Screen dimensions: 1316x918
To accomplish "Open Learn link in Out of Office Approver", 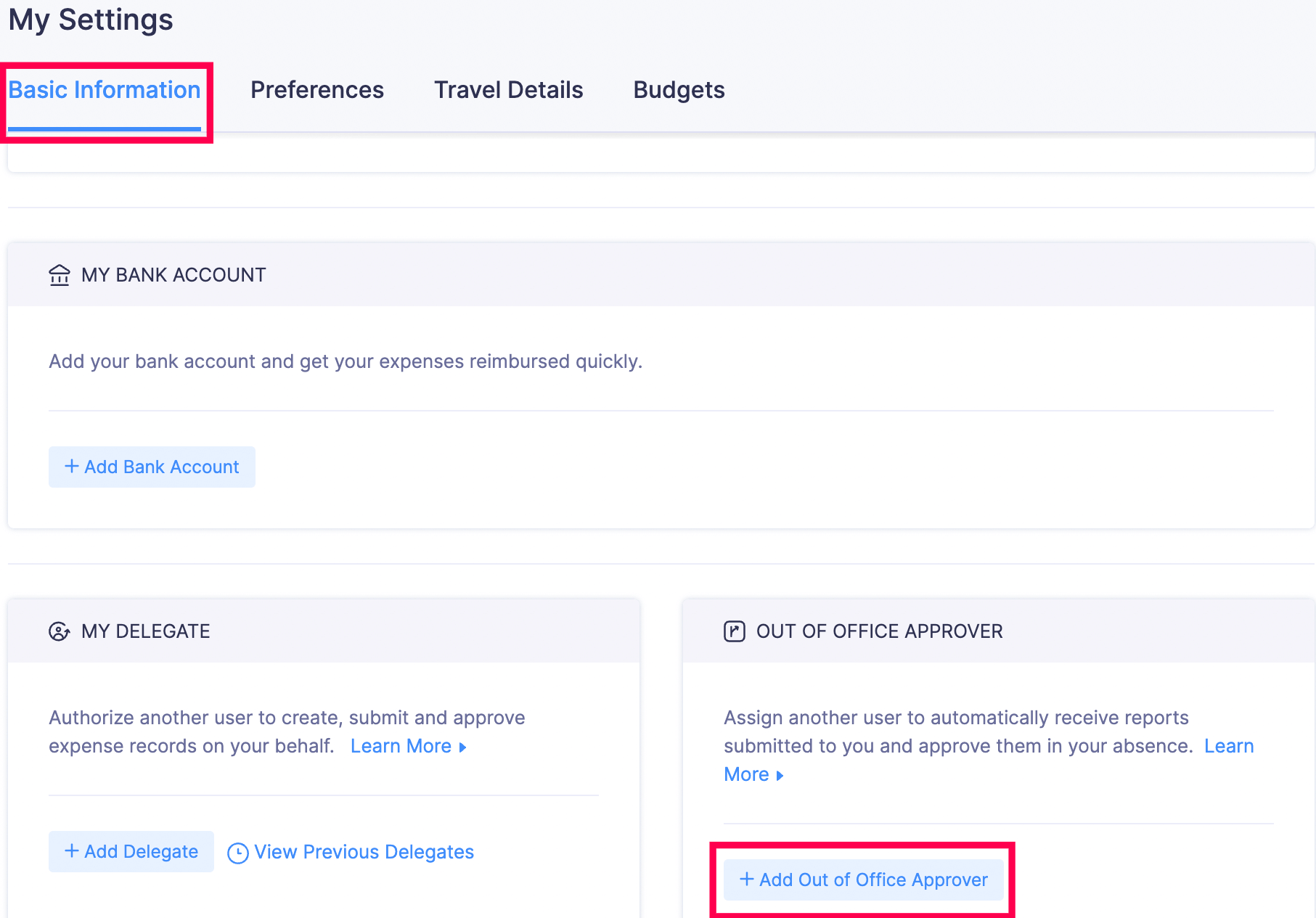I will pyautogui.click(x=1228, y=746).
